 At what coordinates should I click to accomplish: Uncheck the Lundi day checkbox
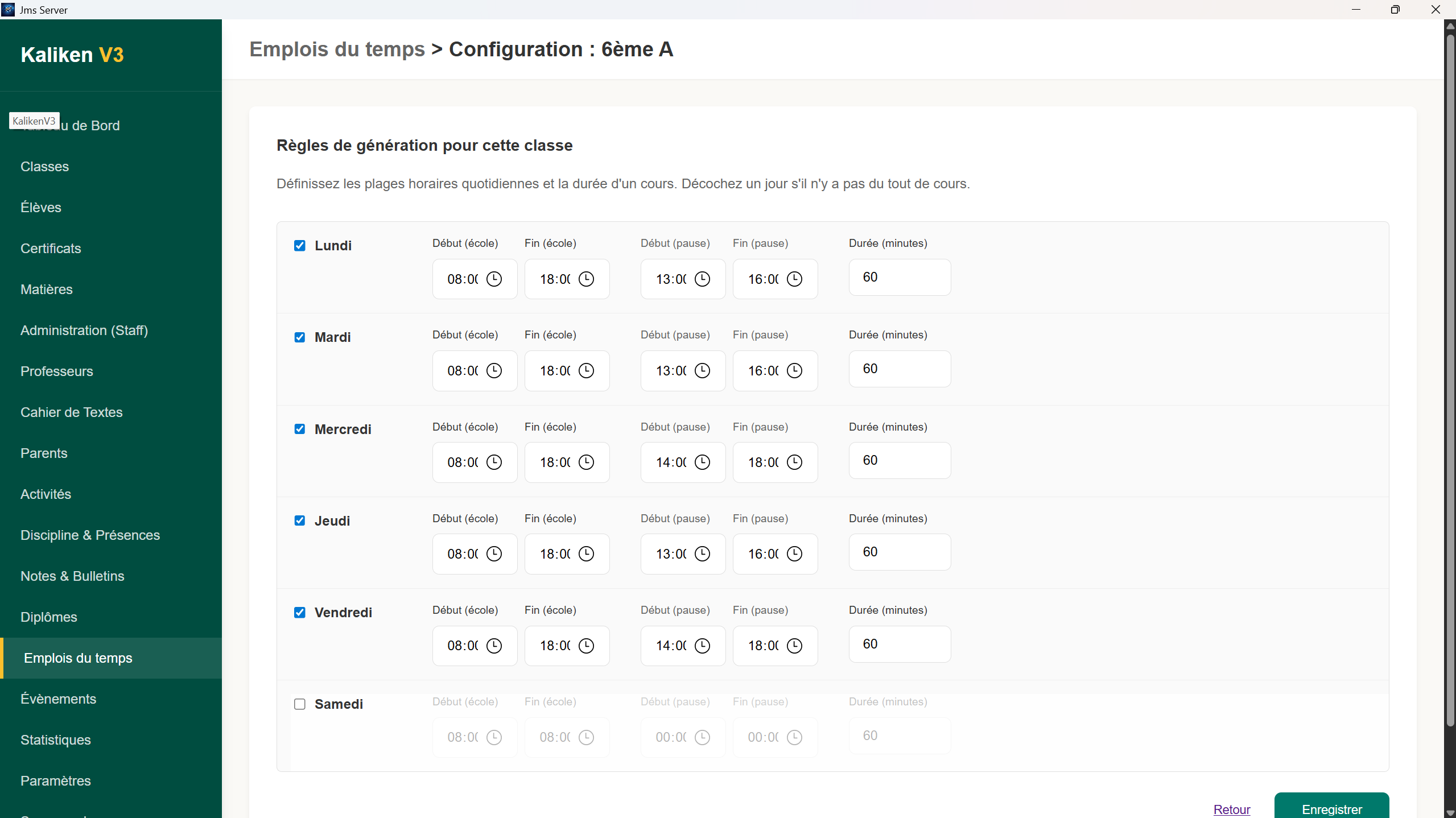click(300, 246)
